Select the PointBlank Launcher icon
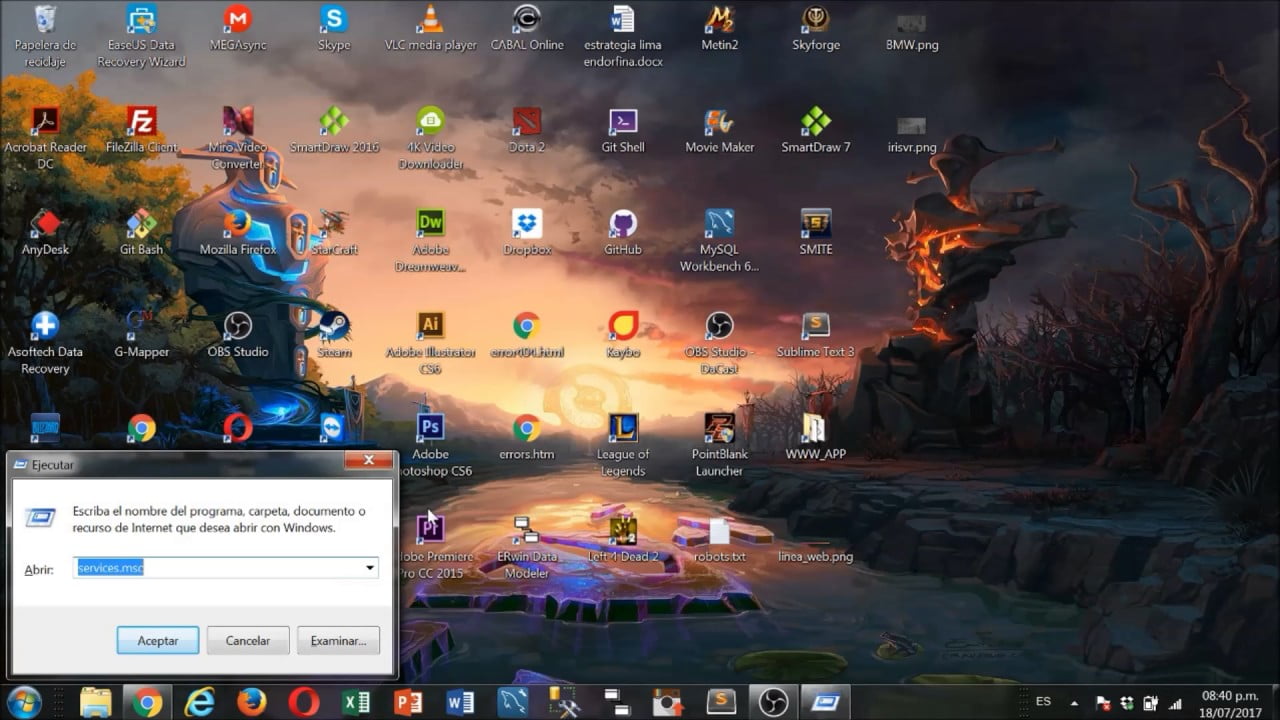Screen dimensions: 1280x720 pyautogui.click(x=719, y=445)
